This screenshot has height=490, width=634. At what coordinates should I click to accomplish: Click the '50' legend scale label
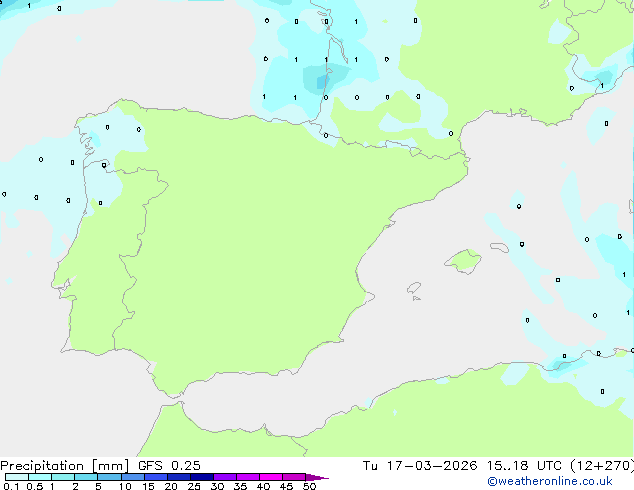click(x=309, y=486)
